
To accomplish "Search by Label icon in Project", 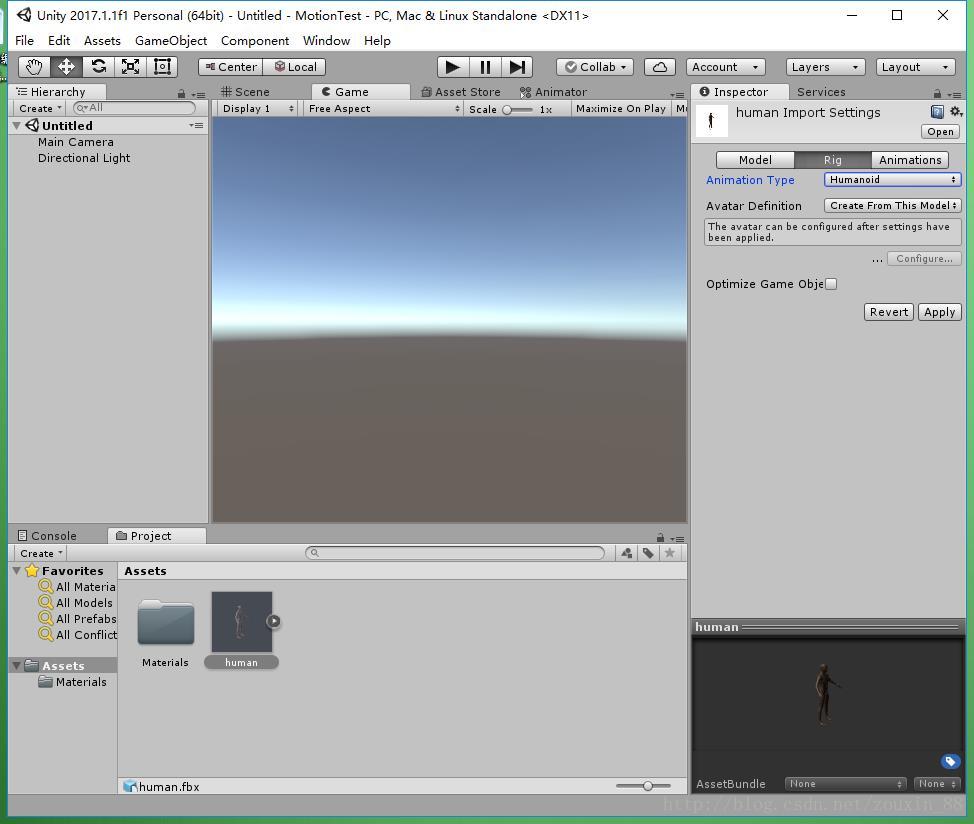I will tap(648, 553).
